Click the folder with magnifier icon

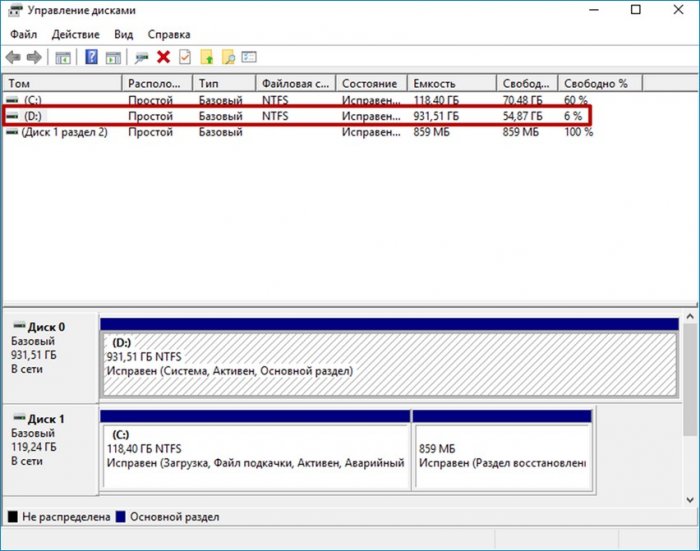(228, 57)
